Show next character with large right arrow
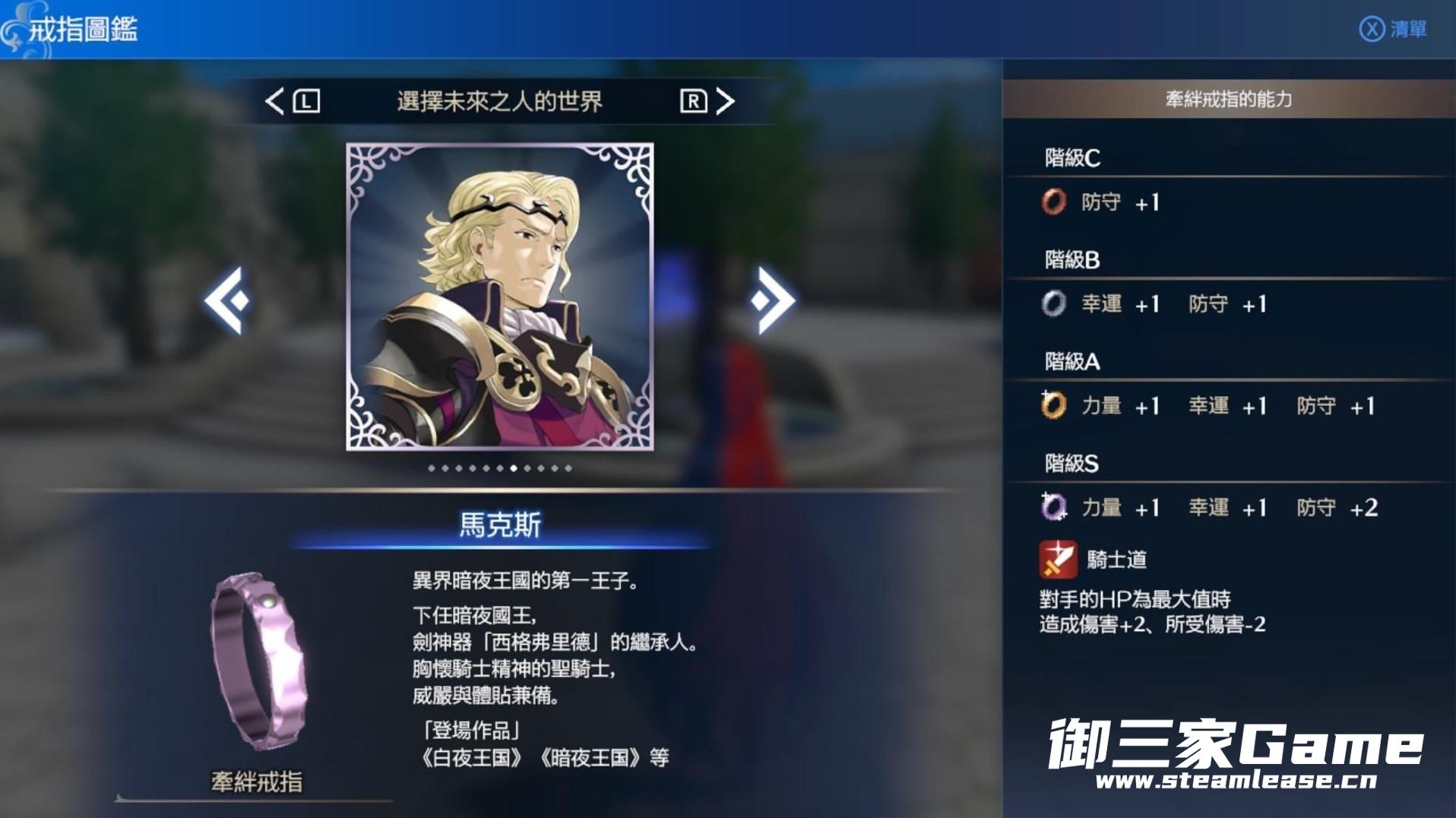Image resolution: width=1456 pixels, height=818 pixels. pyautogui.click(x=773, y=300)
